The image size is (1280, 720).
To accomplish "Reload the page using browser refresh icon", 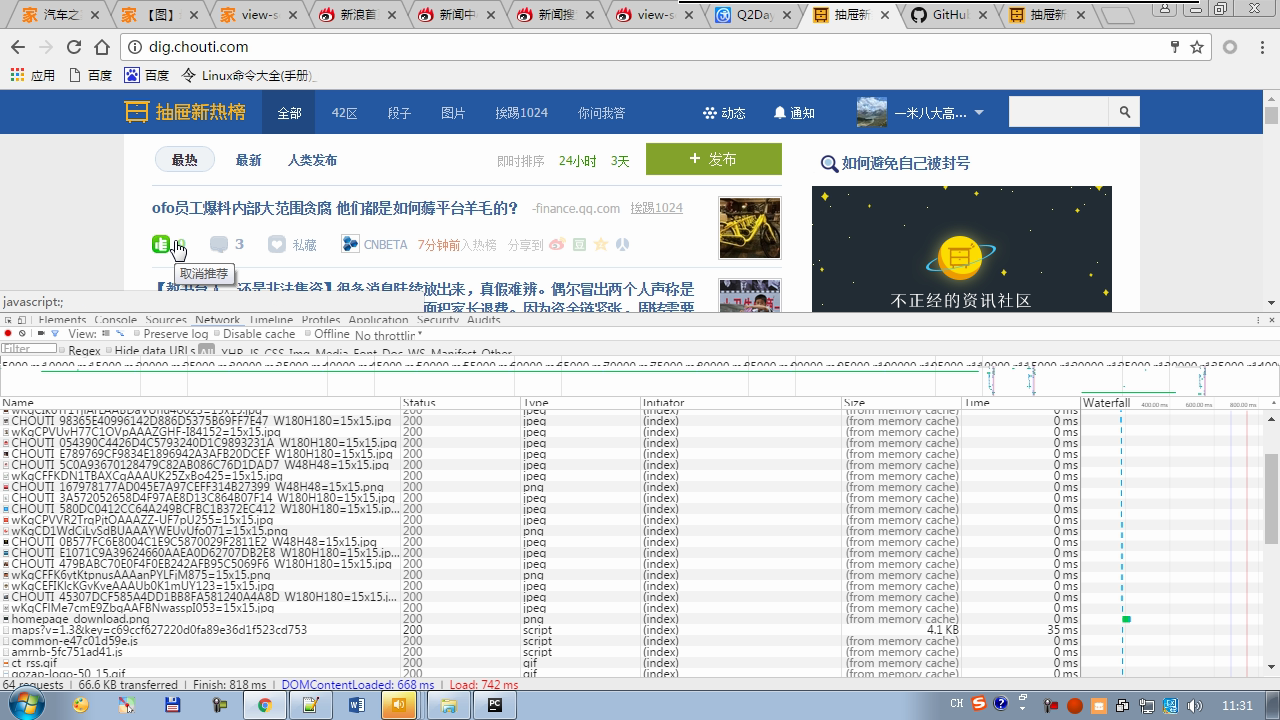I will [x=74, y=47].
